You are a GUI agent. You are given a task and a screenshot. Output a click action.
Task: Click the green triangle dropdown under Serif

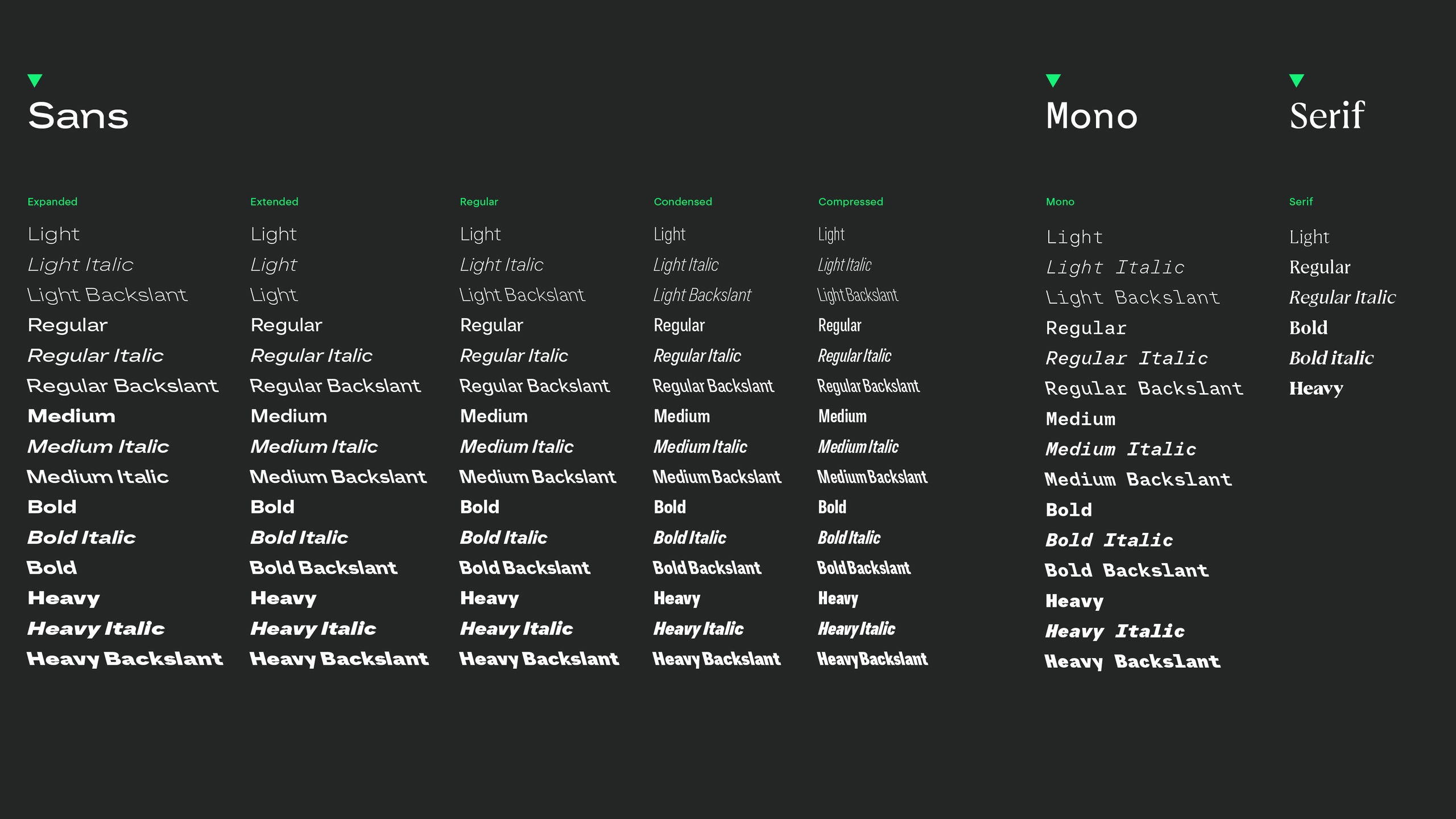click(x=1296, y=80)
